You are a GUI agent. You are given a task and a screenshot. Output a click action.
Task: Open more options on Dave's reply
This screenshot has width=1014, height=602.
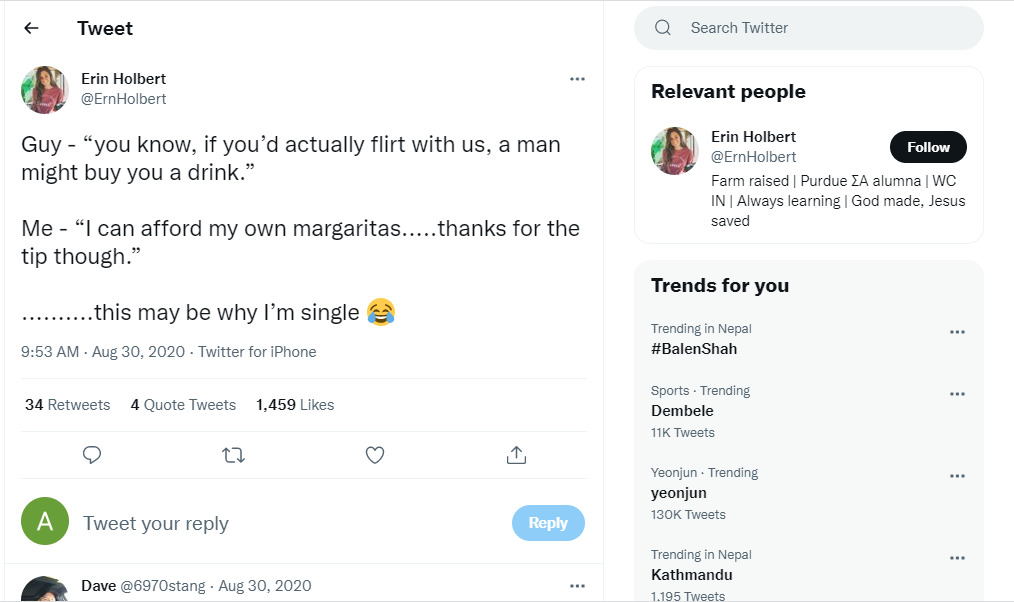pos(577,586)
